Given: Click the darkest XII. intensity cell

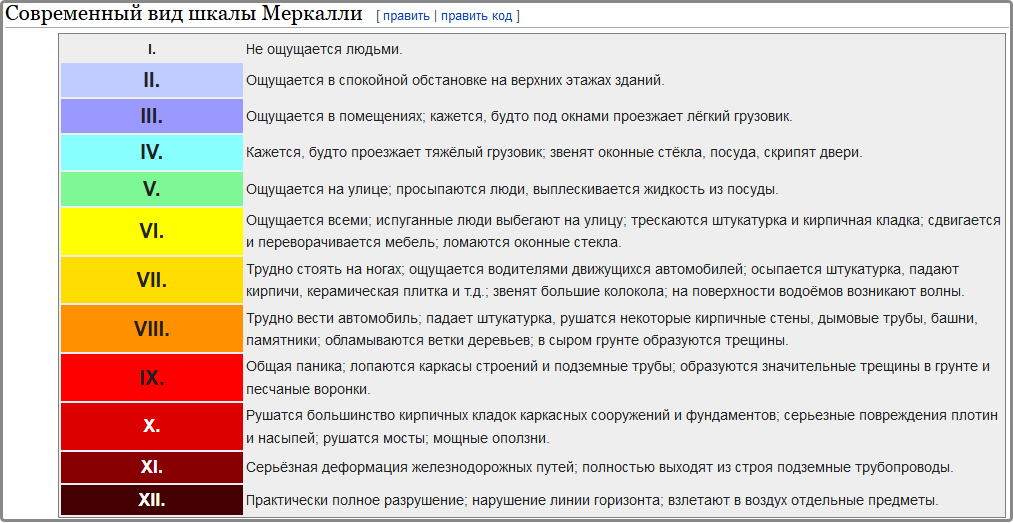Looking at the screenshot, I should 152,500.
